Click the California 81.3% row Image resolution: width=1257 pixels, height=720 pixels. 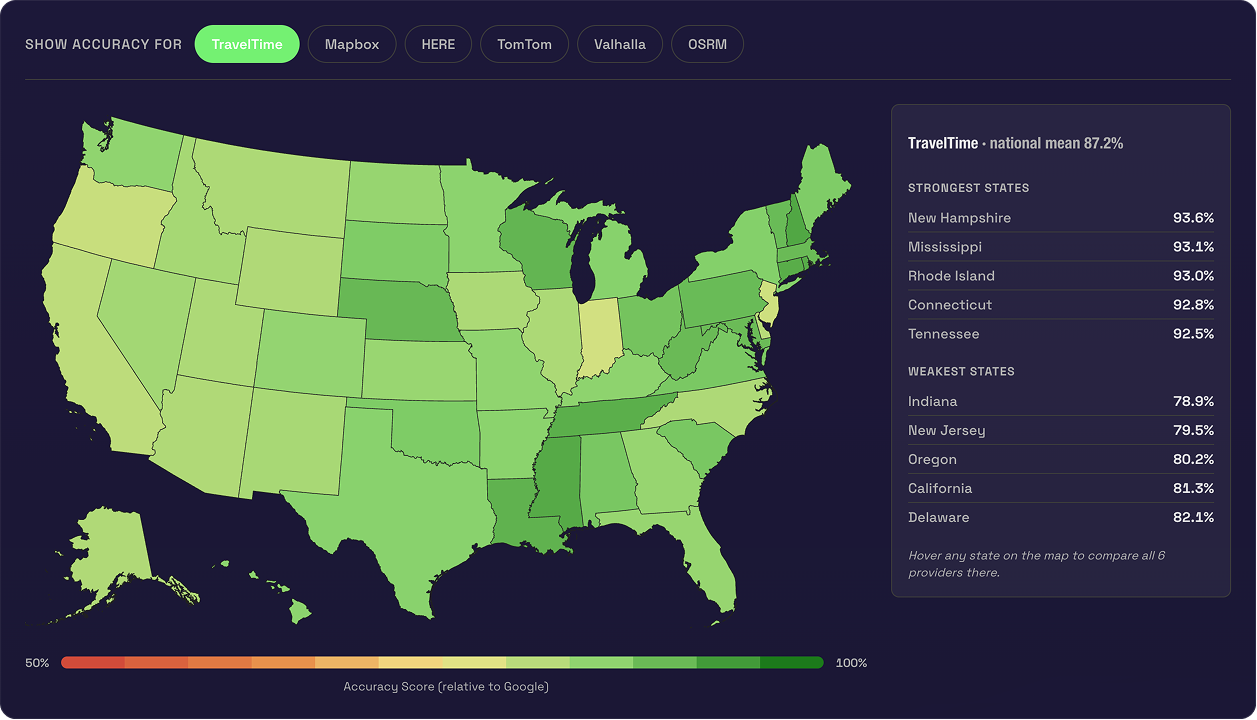coord(1061,488)
